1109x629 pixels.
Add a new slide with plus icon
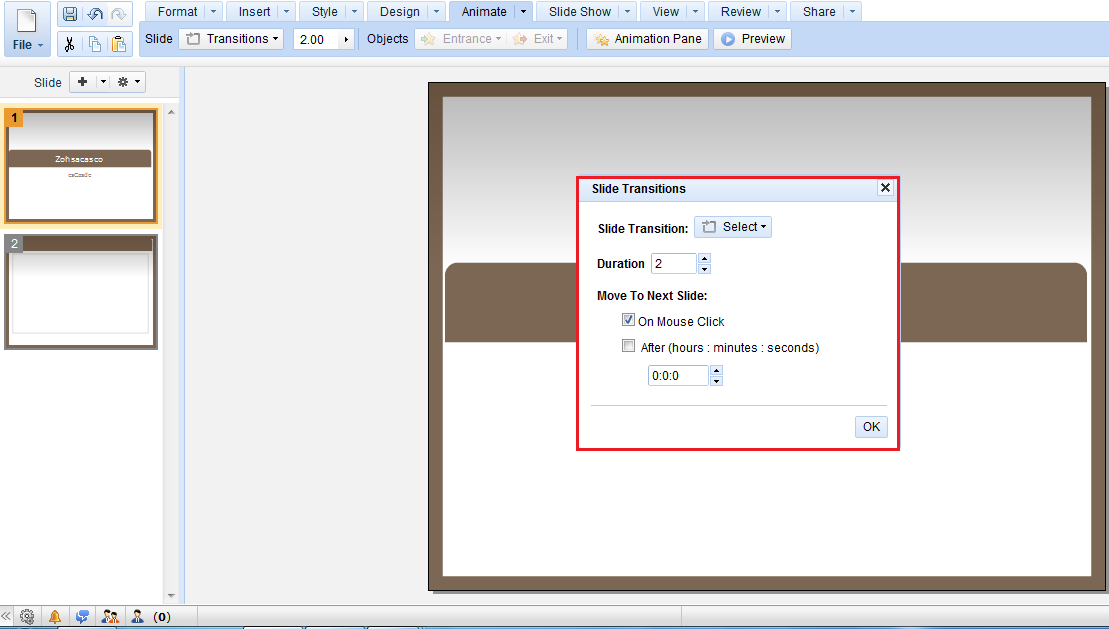(83, 82)
